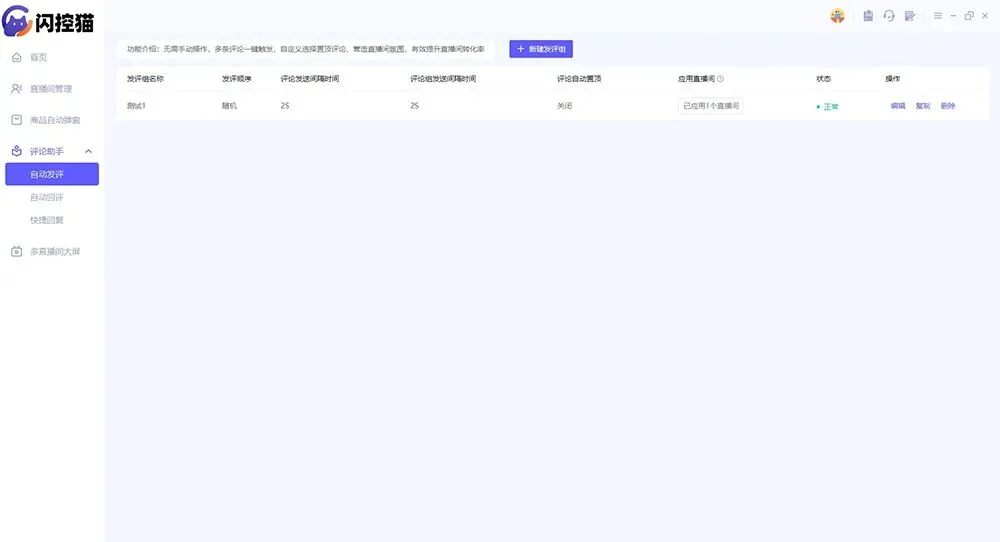Click the clipboard document icon in title bar

click(x=868, y=16)
